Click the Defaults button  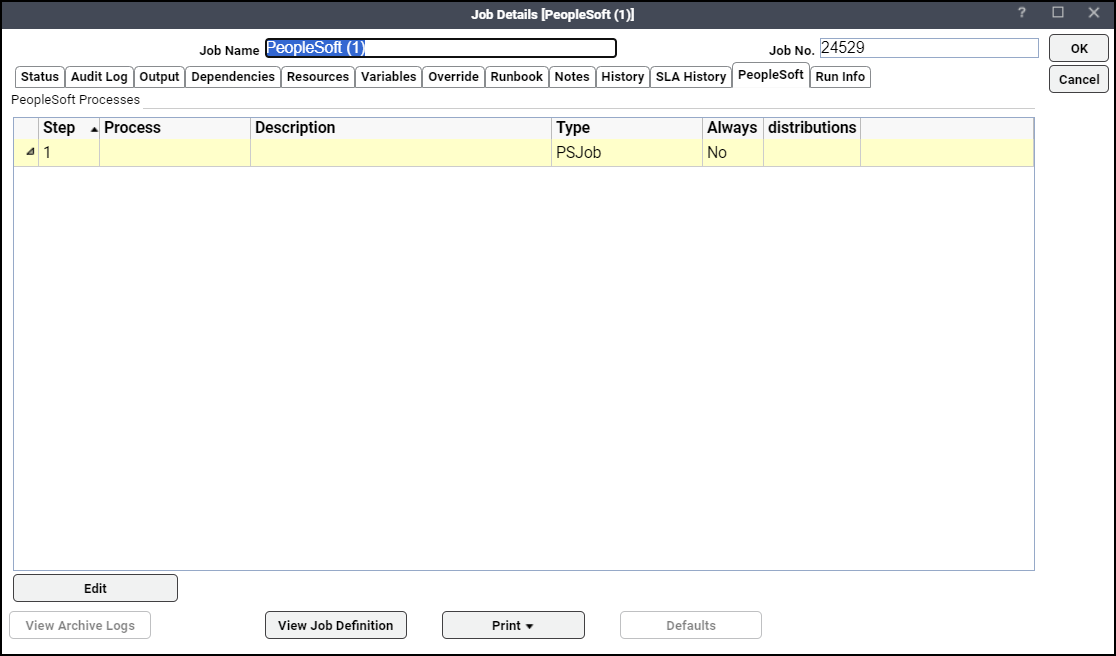(x=691, y=625)
